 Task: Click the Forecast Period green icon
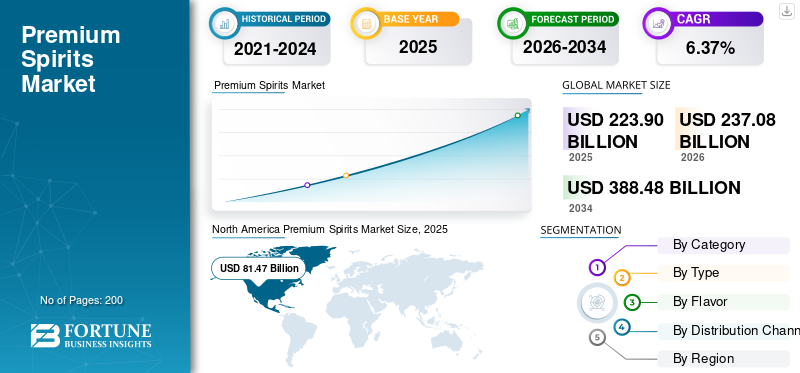point(512,22)
